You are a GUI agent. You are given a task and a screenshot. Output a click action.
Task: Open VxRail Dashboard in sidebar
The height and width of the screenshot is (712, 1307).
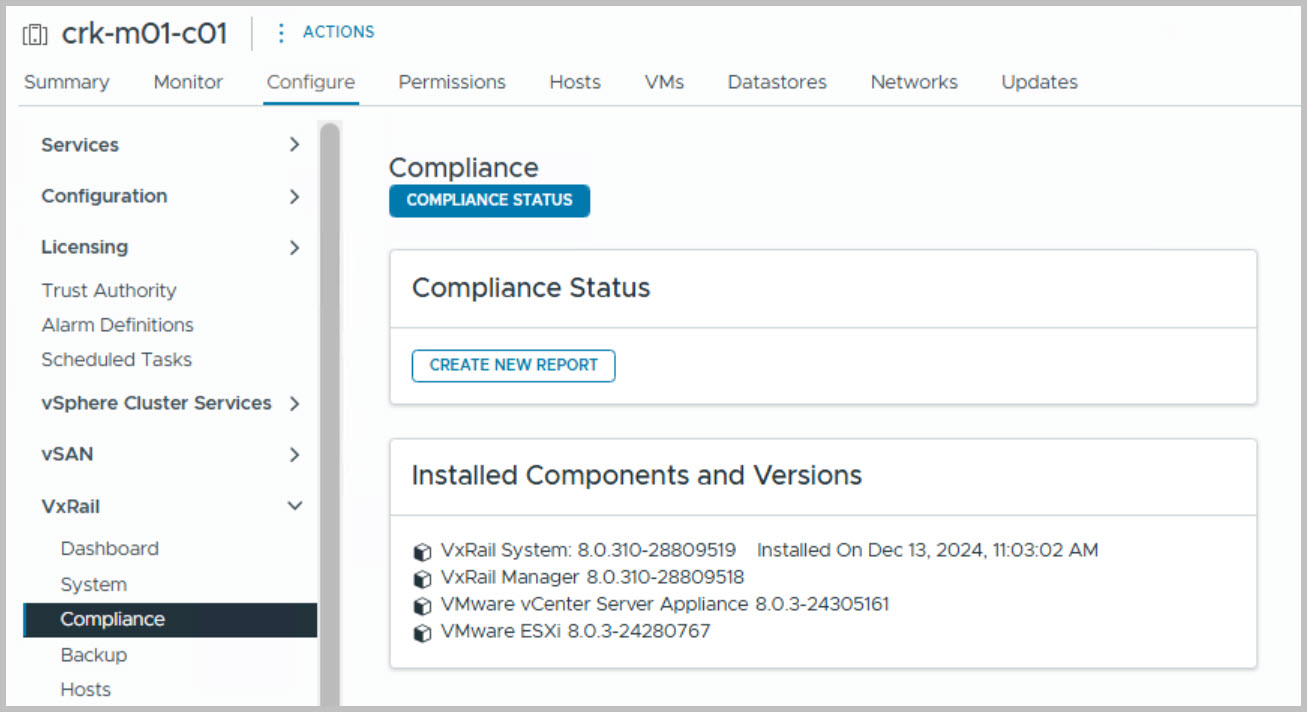[109, 548]
